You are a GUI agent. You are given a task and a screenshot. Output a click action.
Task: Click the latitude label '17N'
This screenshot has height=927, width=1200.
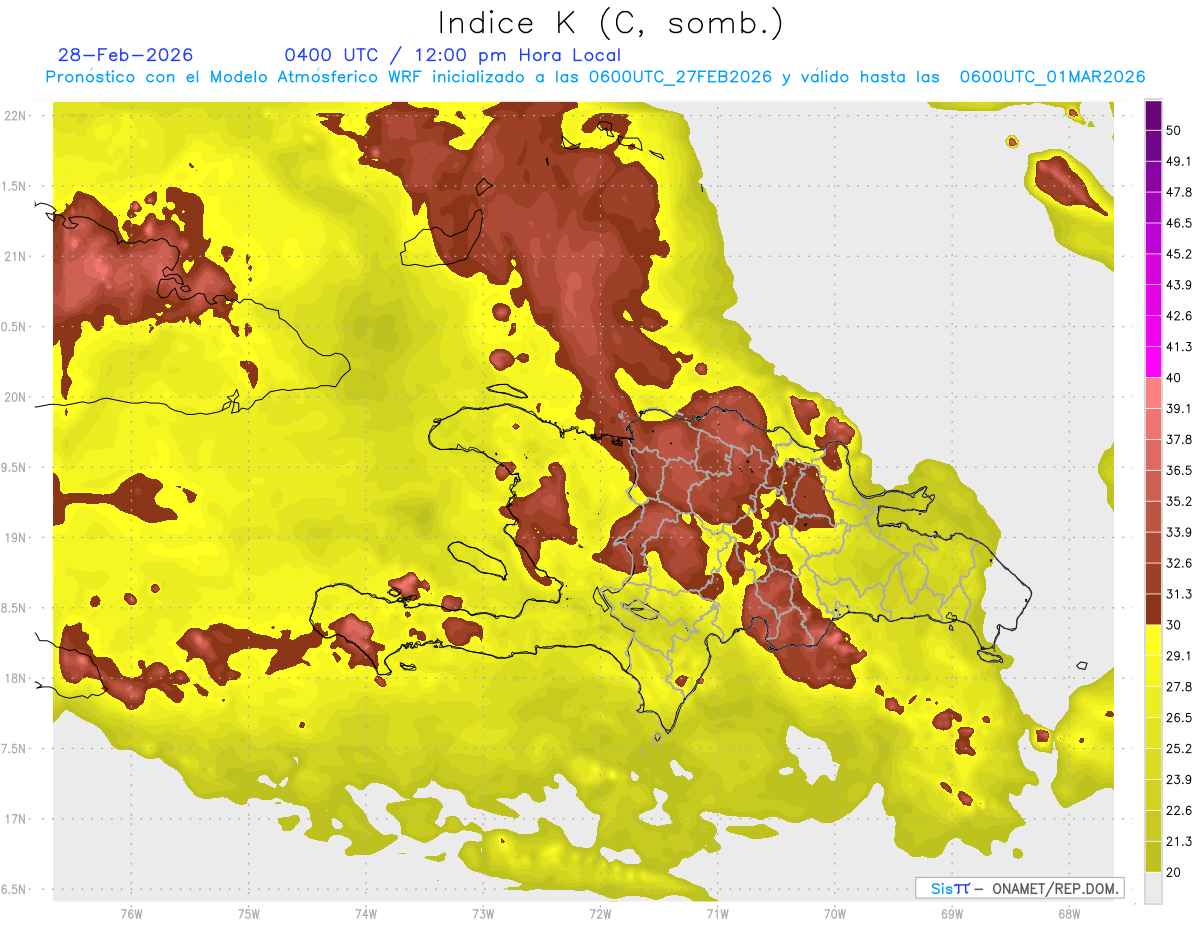point(17,820)
